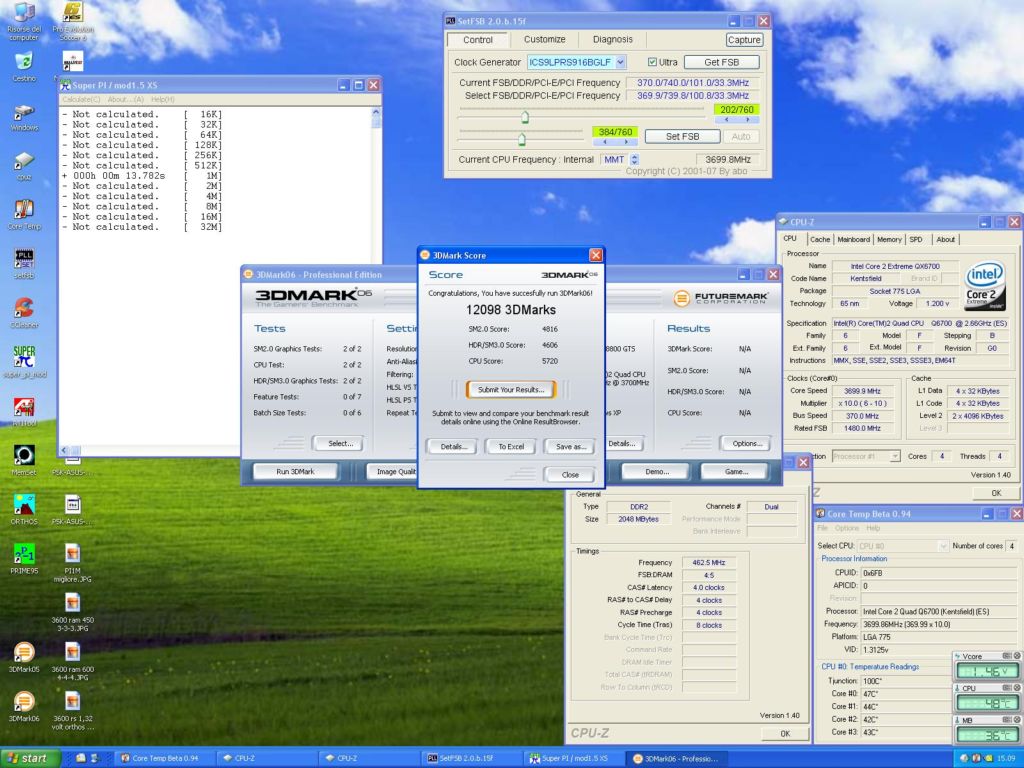This screenshot has height=768, width=1024.
Task: Open the Memory tab in CPU-Z
Action: (x=889, y=240)
